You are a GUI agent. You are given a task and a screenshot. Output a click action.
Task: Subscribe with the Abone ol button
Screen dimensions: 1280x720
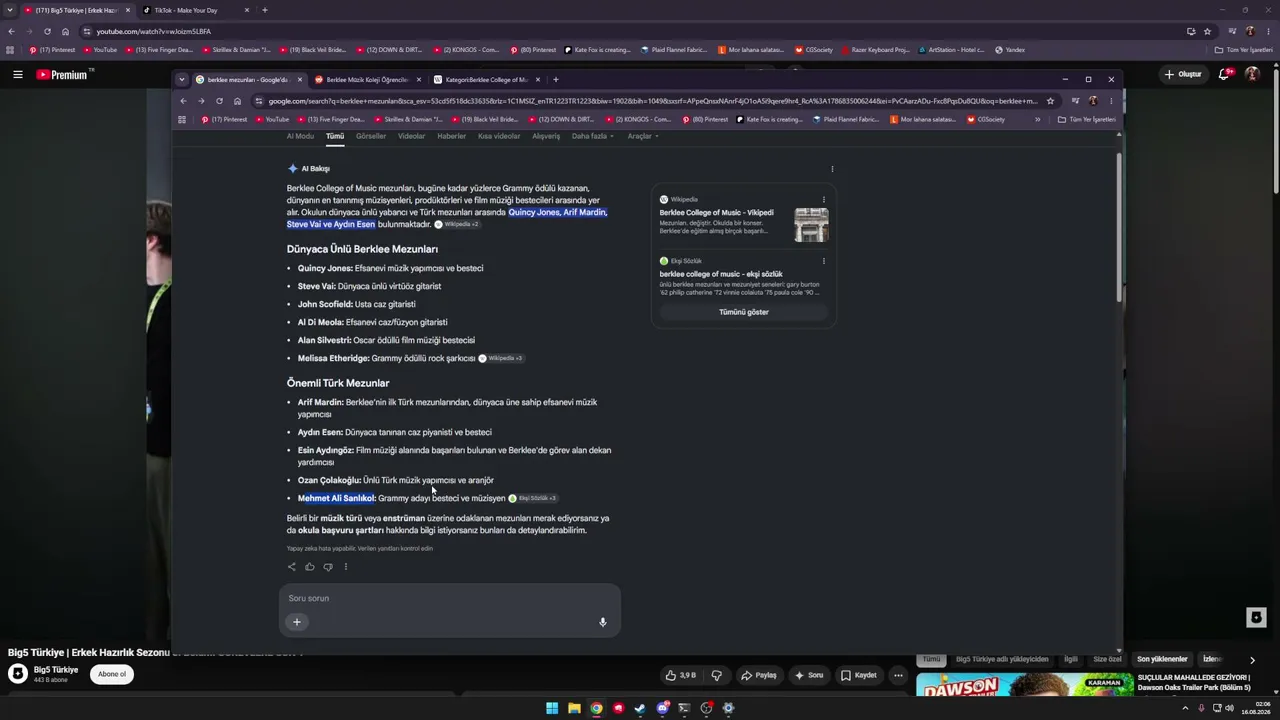112,674
